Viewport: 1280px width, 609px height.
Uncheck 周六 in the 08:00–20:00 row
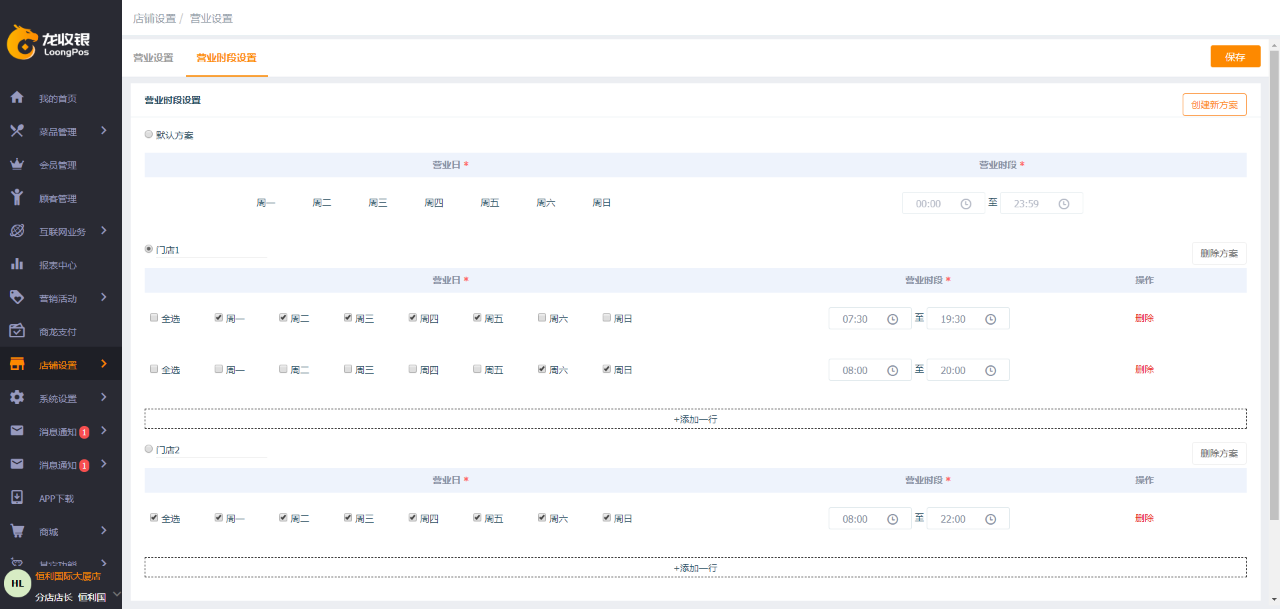pyautogui.click(x=542, y=369)
